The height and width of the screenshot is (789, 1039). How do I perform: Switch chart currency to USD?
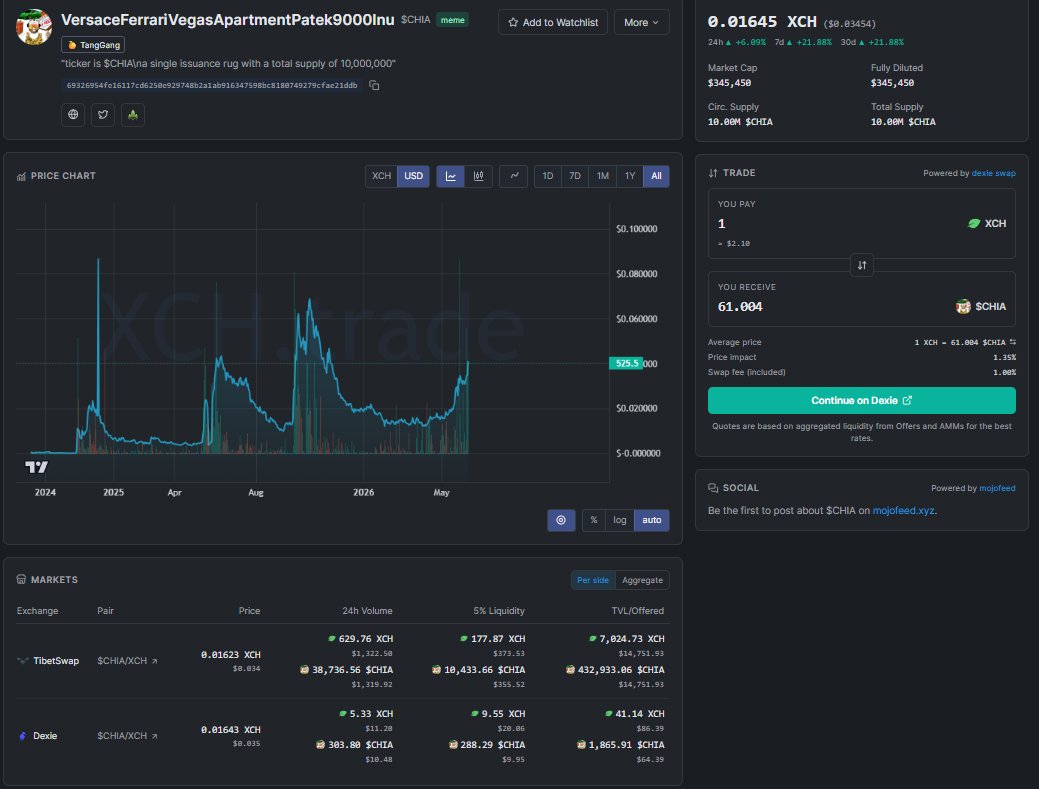[x=413, y=176]
